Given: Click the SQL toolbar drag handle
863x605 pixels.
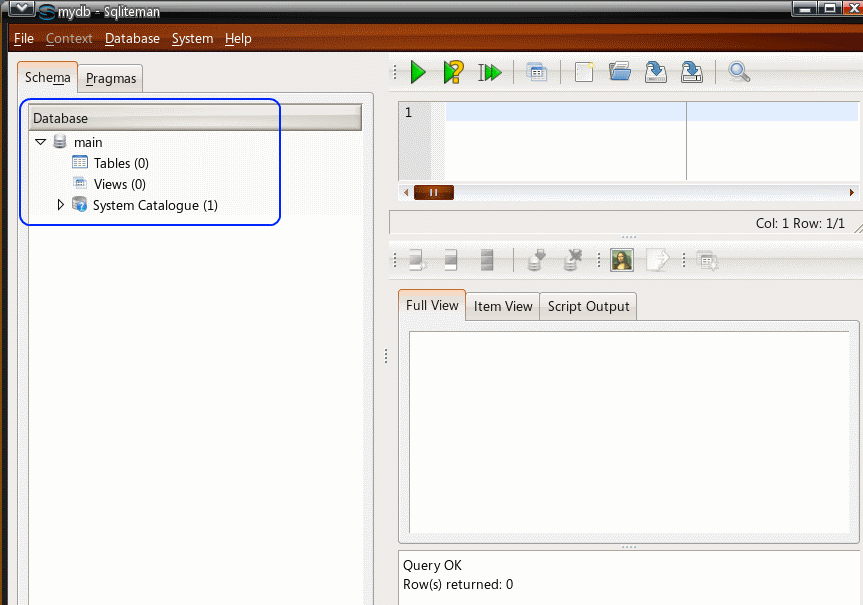Looking at the screenshot, I should 395,72.
